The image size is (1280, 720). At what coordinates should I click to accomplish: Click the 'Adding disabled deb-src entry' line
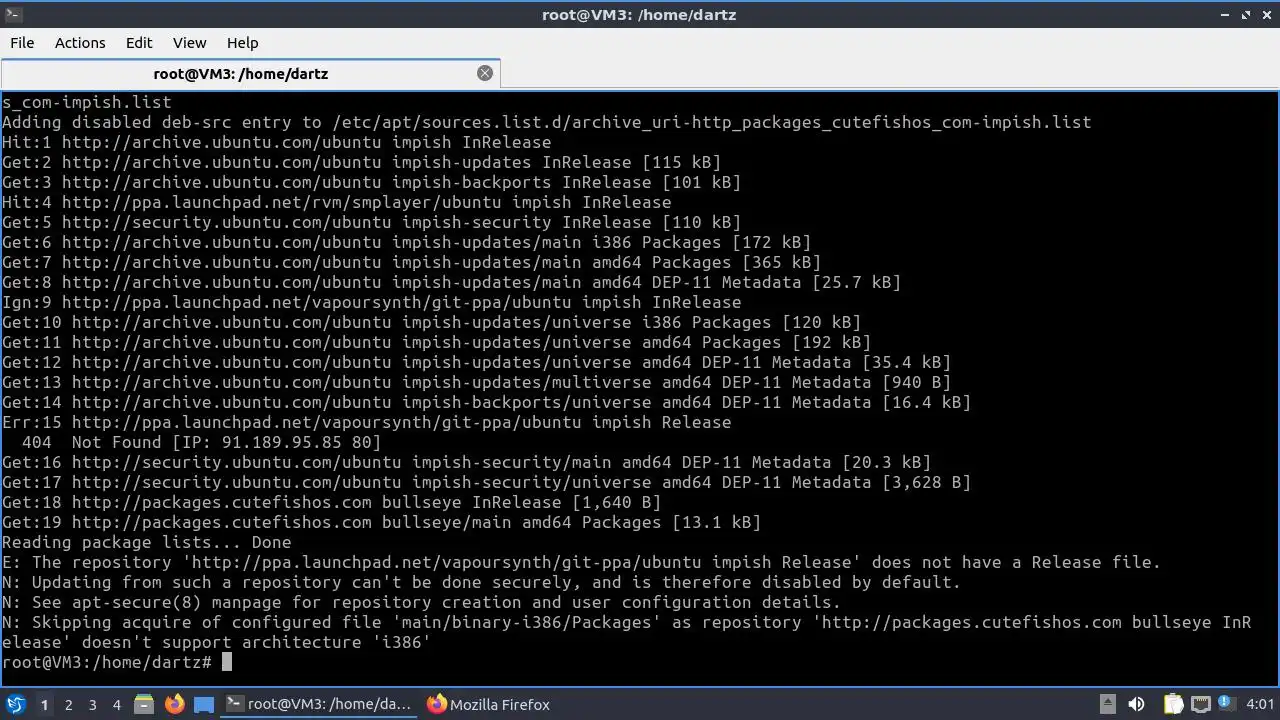click(x=546, y=122)
